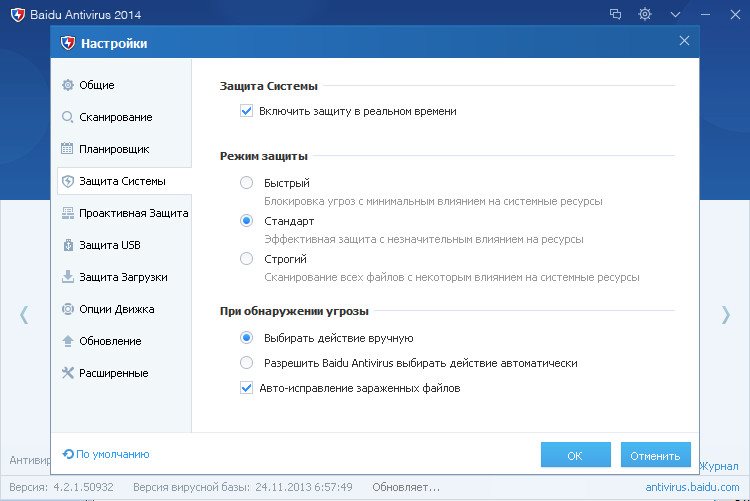Screen dimensions: 750x501
Task: Click the download icon beside Защита Загрузки
Action: [x=67, y=277]
